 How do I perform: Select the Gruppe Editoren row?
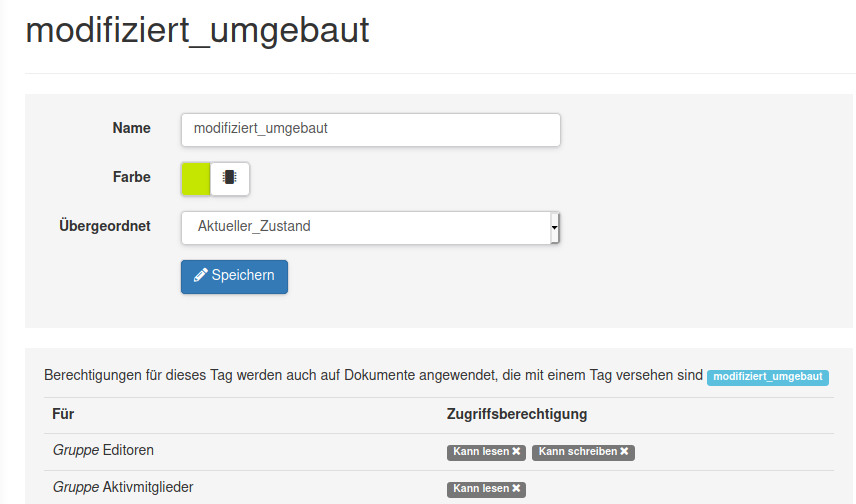click(x=439, y=452)
